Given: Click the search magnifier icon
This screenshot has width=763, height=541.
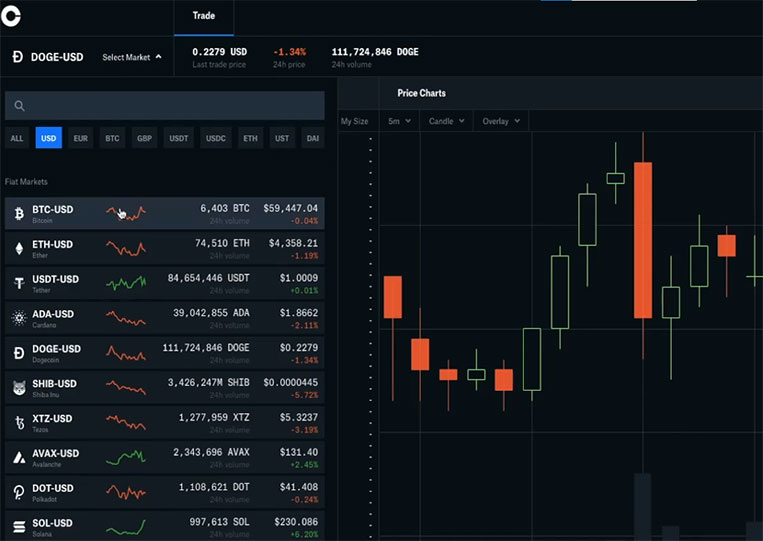Looking at the screenshot, I should (19, 106).
